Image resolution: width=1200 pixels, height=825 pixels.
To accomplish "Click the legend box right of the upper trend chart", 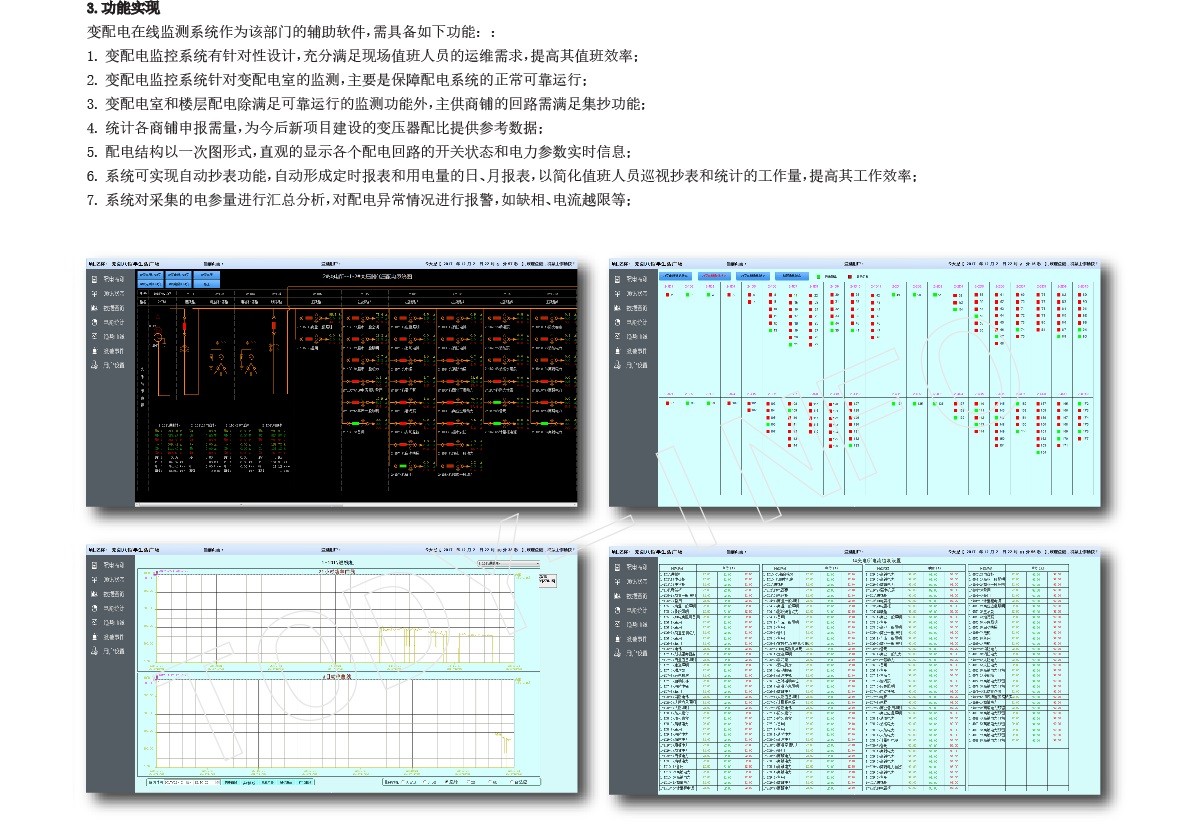I will point(548,581).
